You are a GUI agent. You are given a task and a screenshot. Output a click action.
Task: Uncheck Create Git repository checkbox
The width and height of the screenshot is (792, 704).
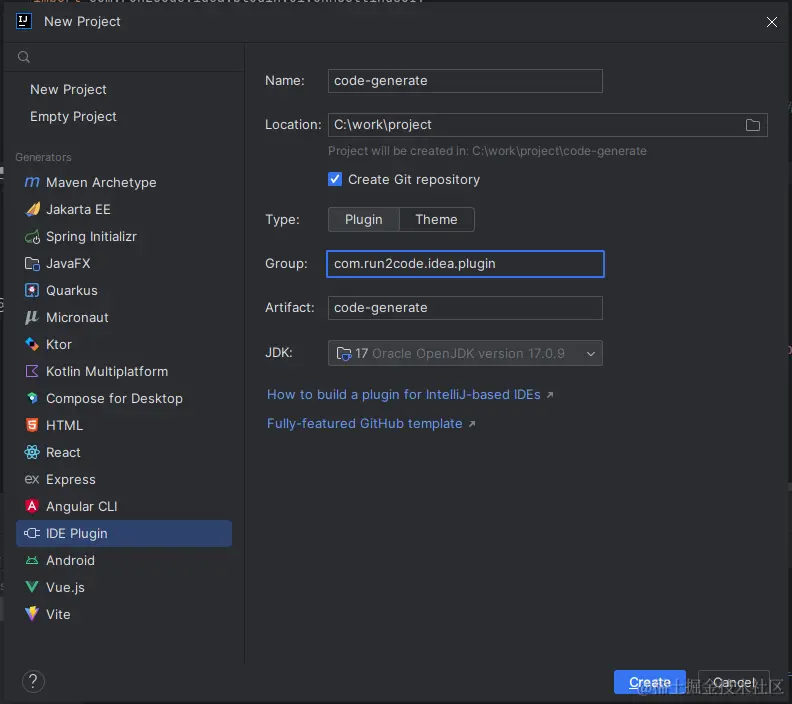[x=335, y=180]
